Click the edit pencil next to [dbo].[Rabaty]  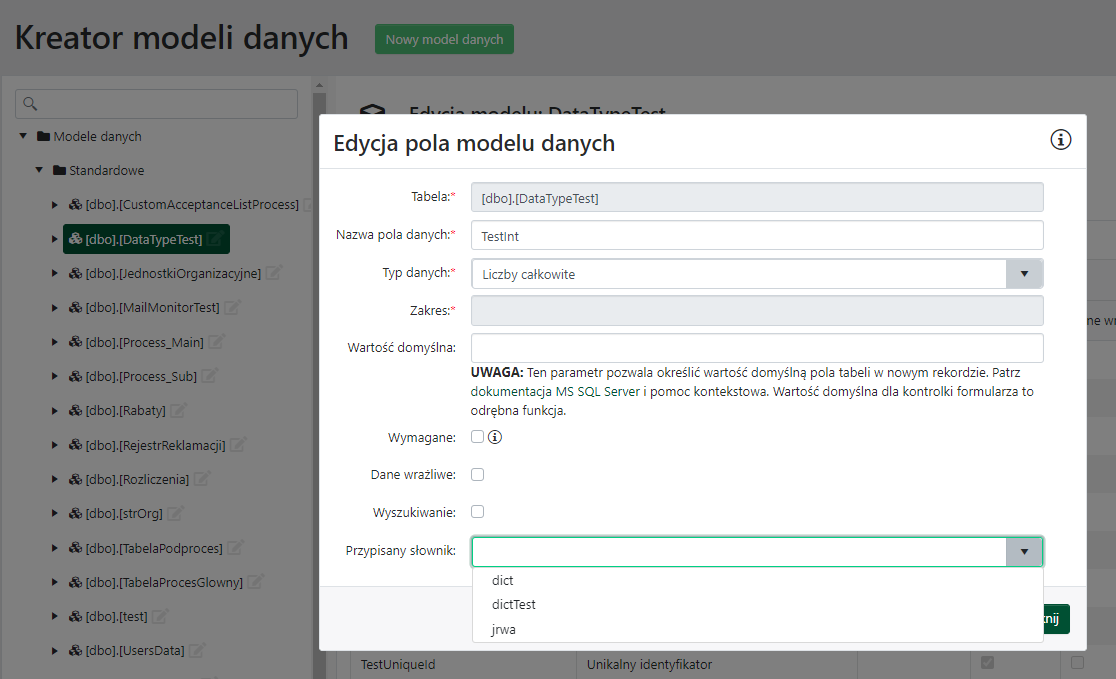coord(180,410)
